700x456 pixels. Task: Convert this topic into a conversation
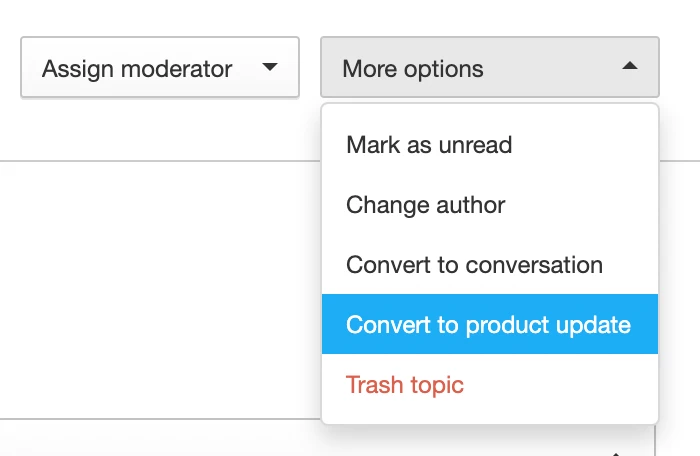click(490, 265)
